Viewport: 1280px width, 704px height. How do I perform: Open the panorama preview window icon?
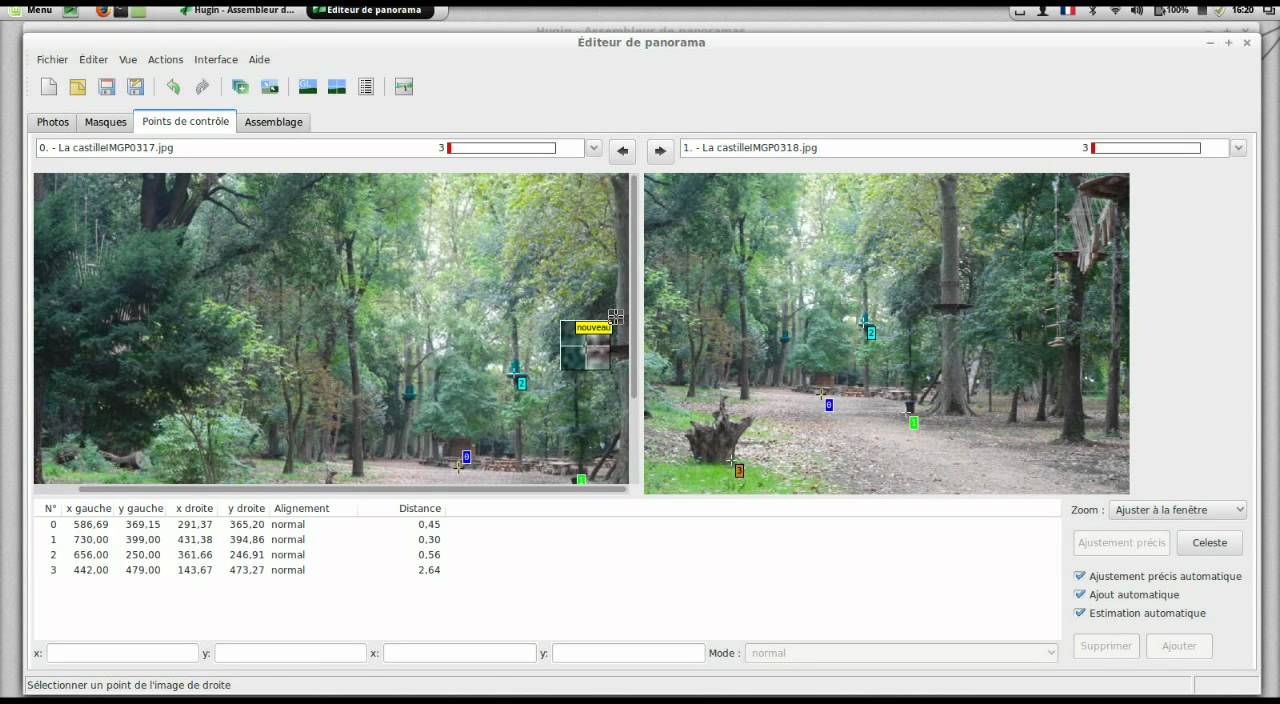337,87
